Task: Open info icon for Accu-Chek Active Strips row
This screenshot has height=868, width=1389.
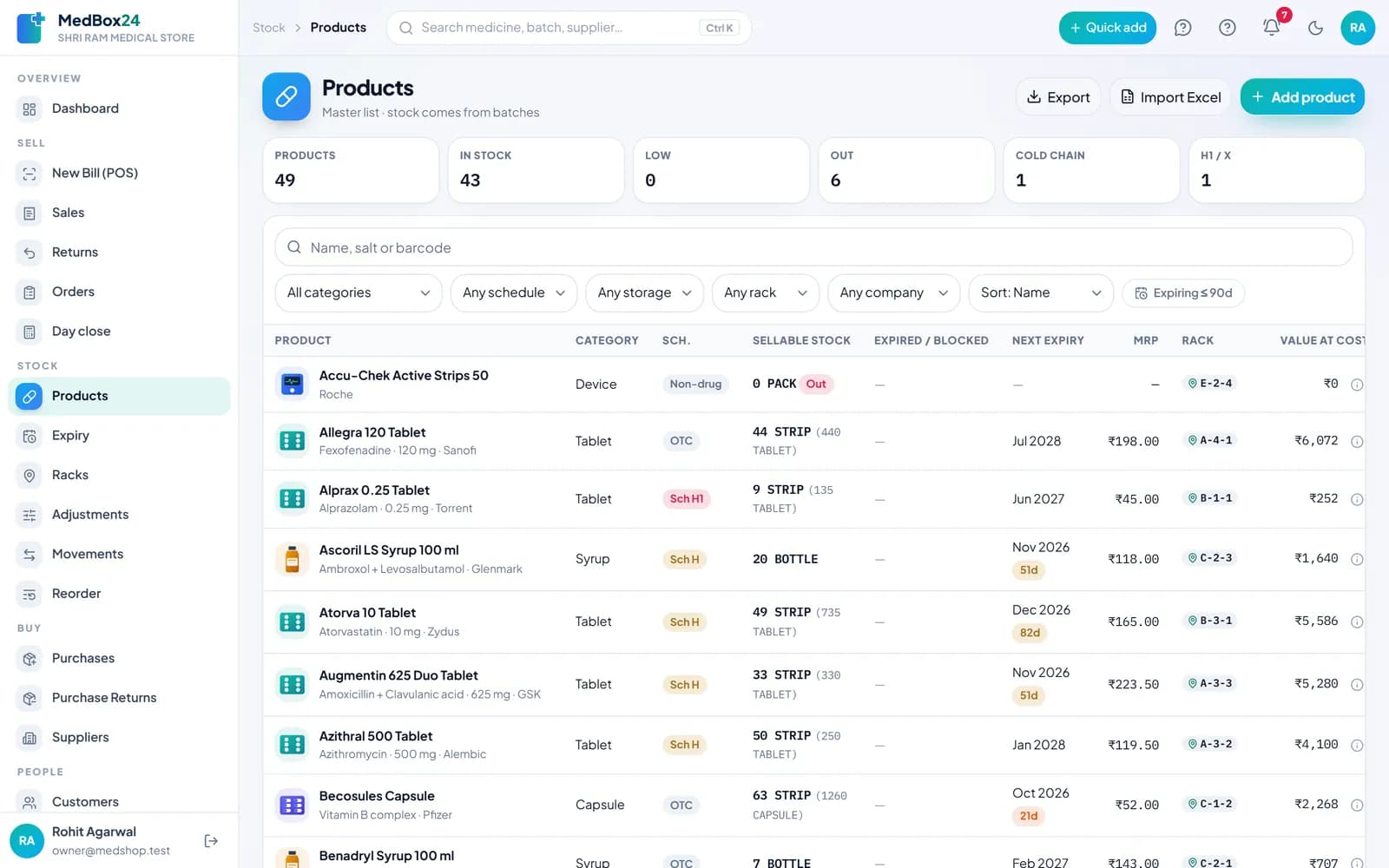Action: [x=1357, y=384]
